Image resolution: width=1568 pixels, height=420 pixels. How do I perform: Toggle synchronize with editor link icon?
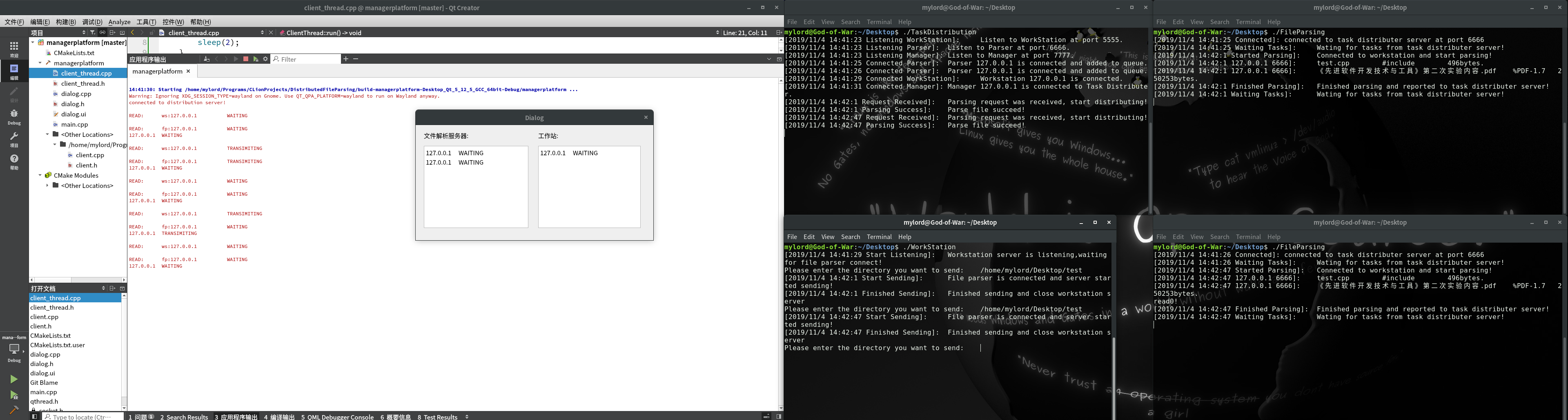pyautogui.click(x=102, y=32)
